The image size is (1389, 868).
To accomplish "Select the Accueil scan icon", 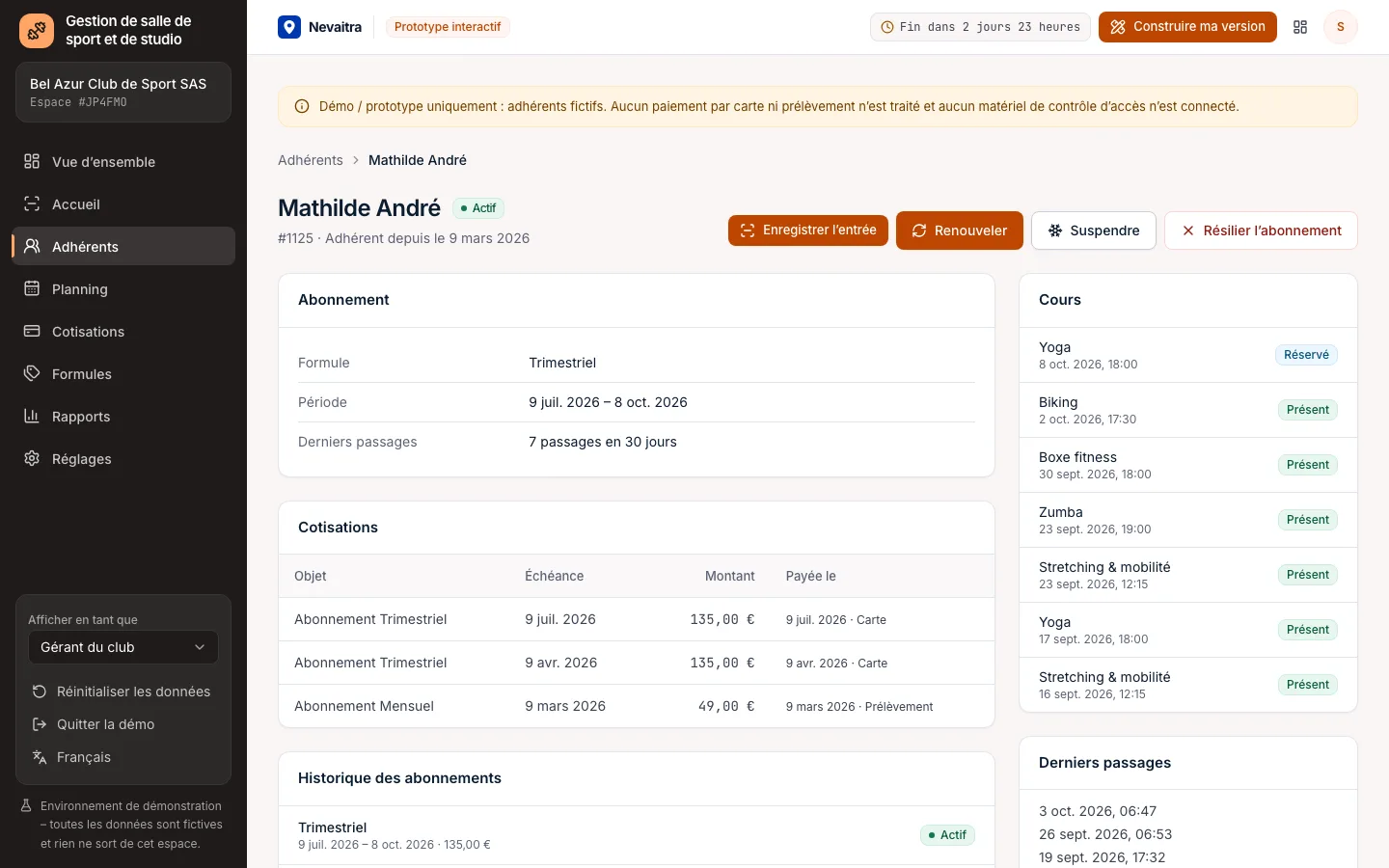I will coord(32,203).
